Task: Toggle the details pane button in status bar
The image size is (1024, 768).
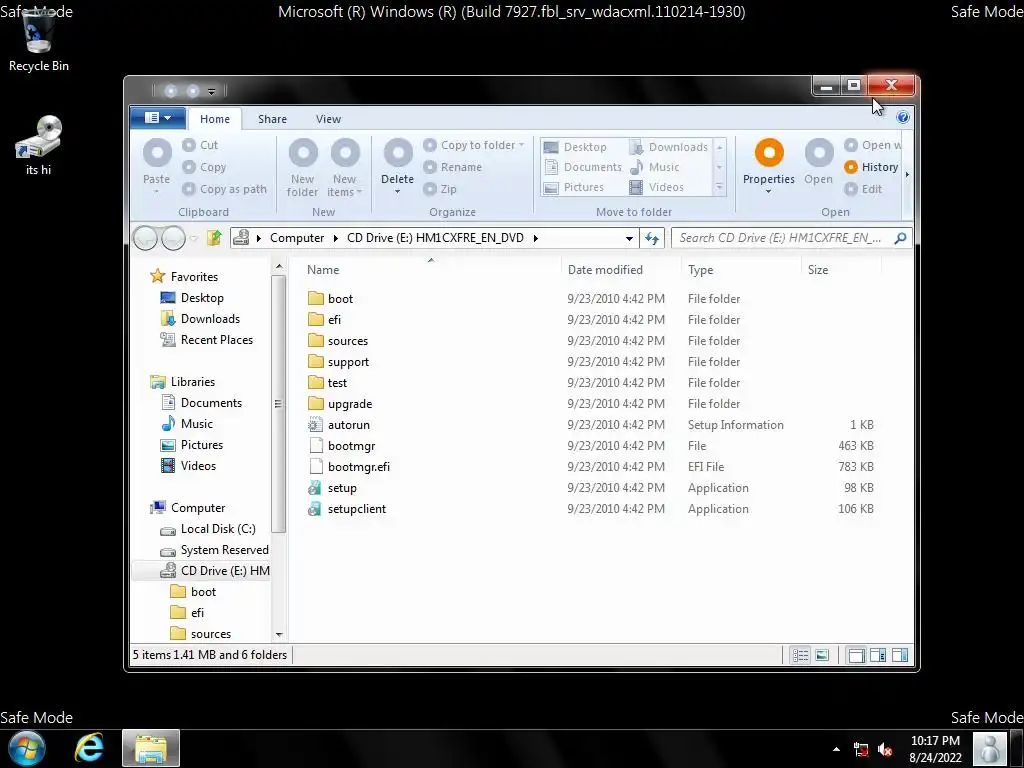Action: [878, 655]
